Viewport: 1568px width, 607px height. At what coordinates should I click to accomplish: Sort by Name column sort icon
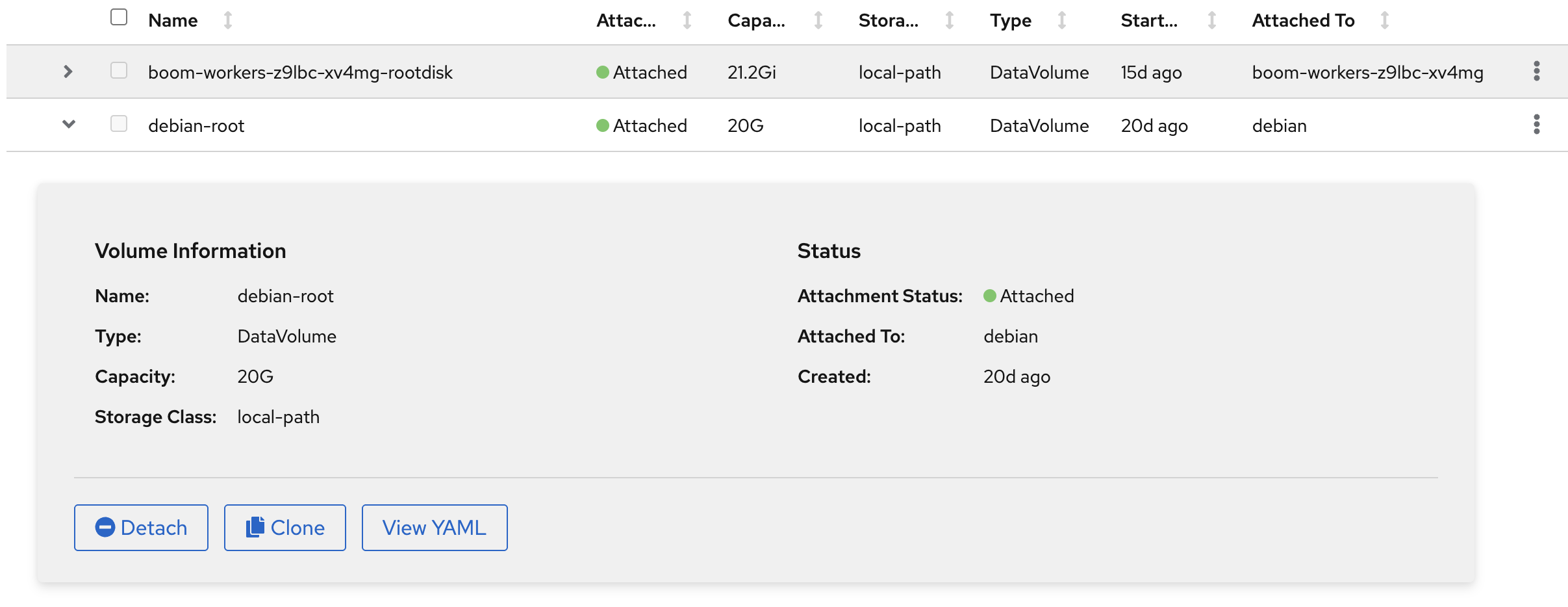tap(227, 21)
